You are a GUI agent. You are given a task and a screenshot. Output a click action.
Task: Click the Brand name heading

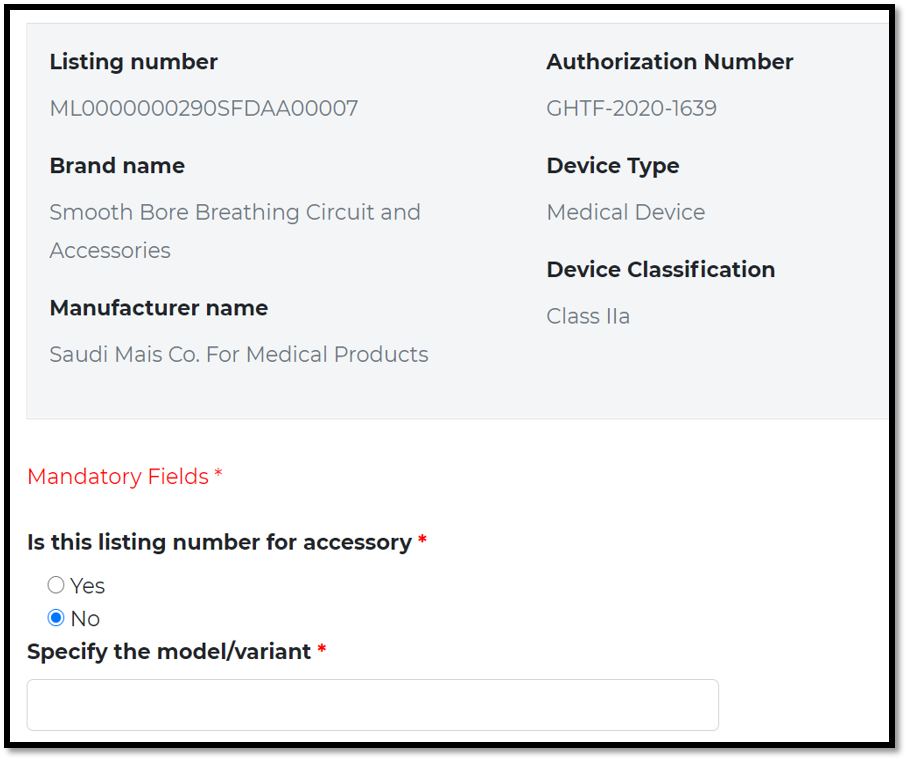tap(117, 166)
